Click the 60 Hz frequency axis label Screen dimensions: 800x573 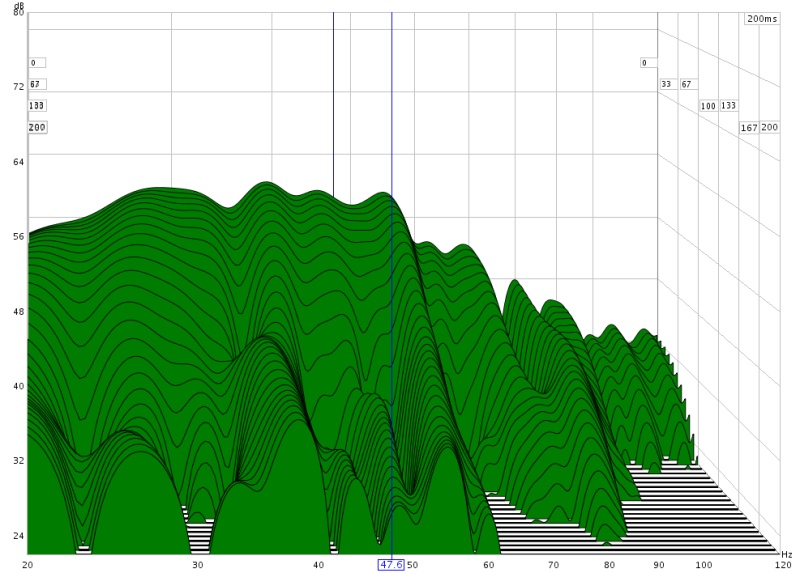pyautogui.click(x=488, y=565)
